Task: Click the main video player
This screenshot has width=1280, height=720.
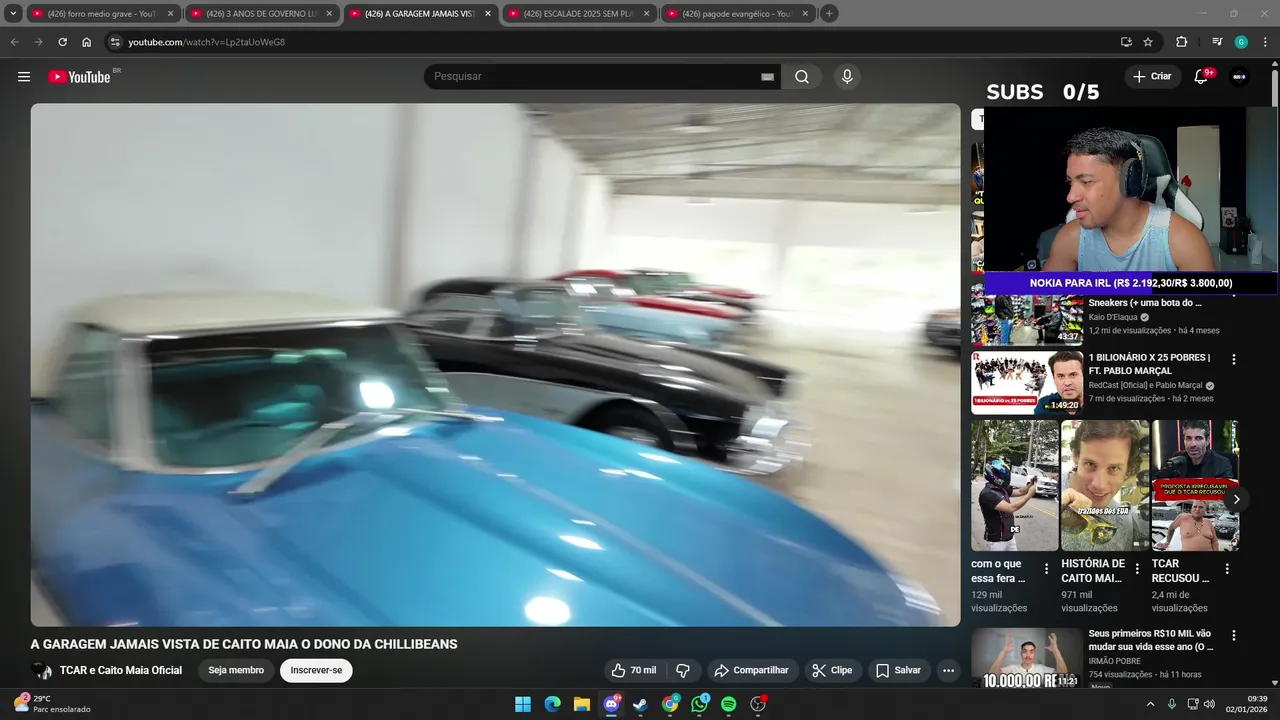Action: tap(495, 365)
